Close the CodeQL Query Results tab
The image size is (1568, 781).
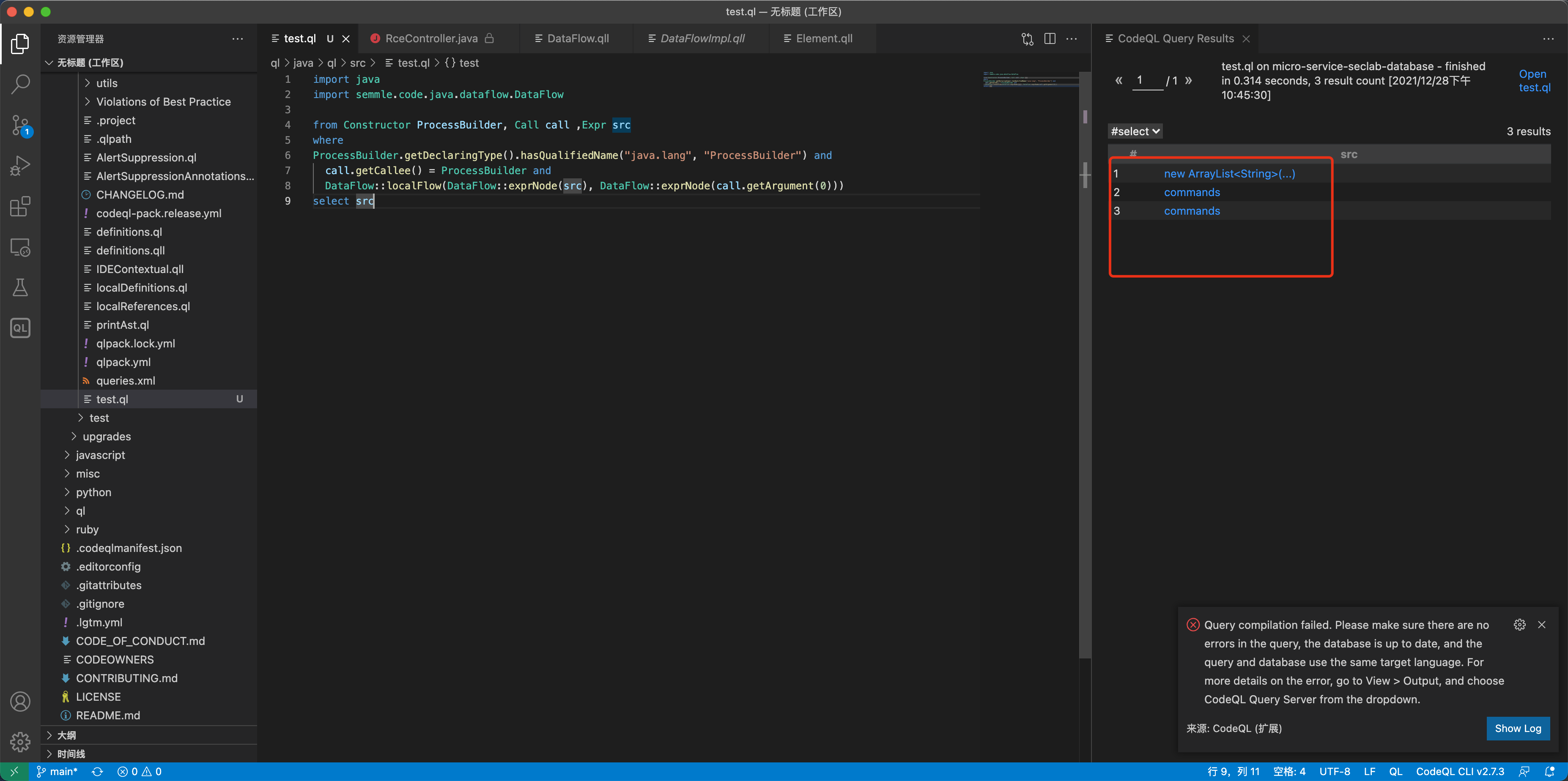[x=1246, y=39]
